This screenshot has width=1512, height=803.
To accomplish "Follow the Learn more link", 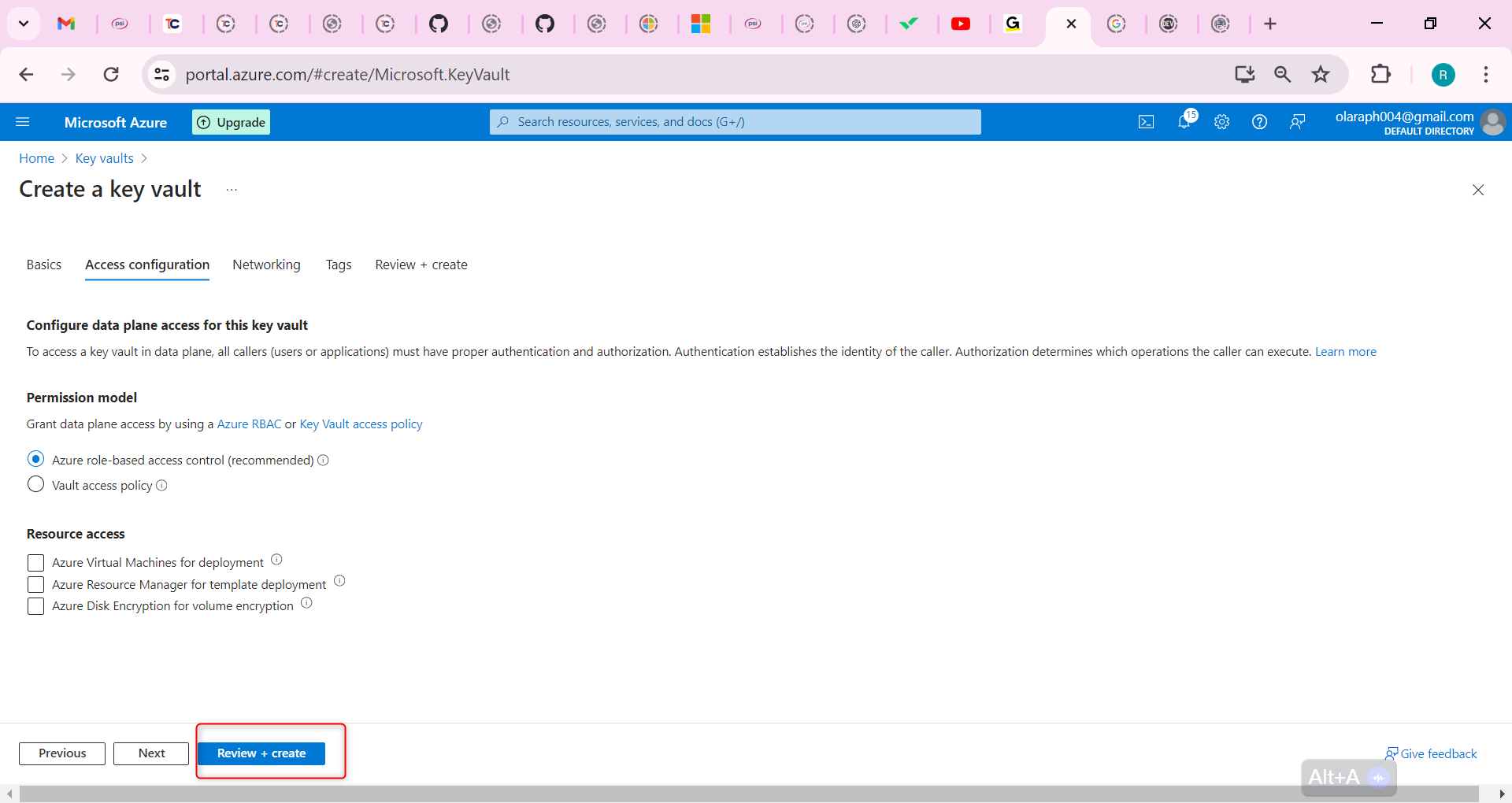I will pyautogui.click(x=1346, y=352).
